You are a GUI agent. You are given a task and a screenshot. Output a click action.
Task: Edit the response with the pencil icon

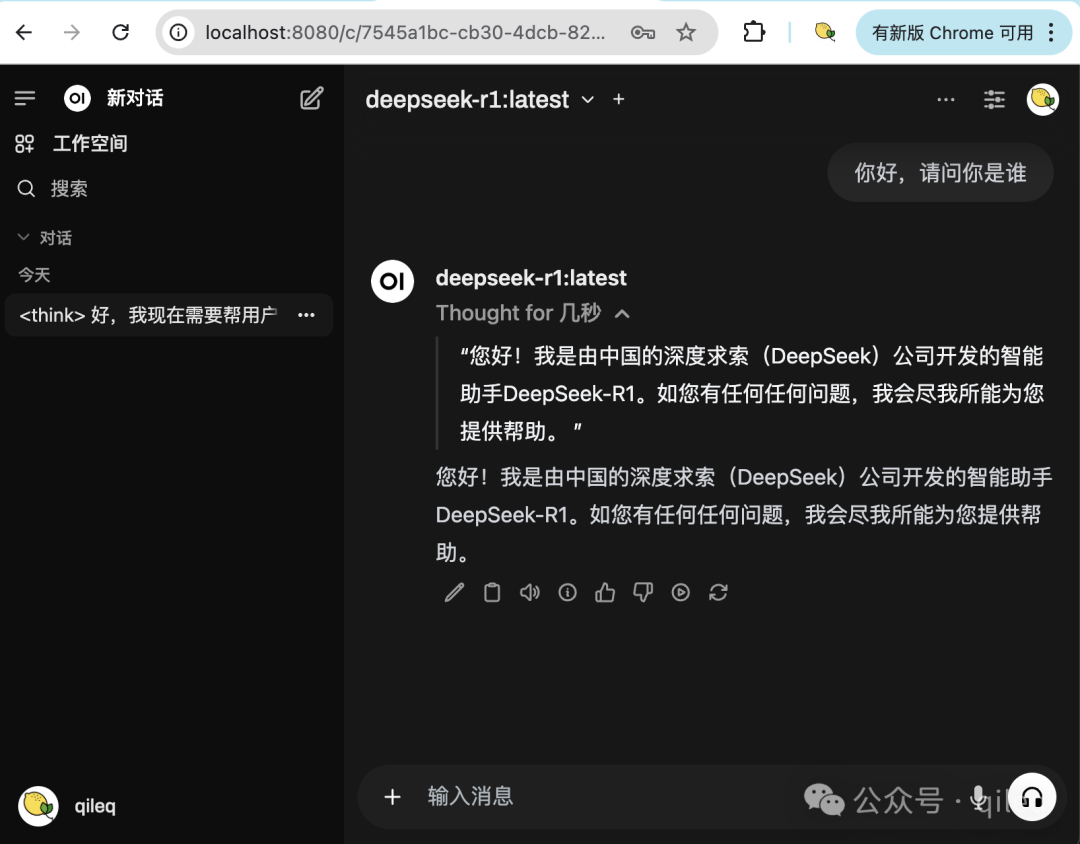[455, 593]
